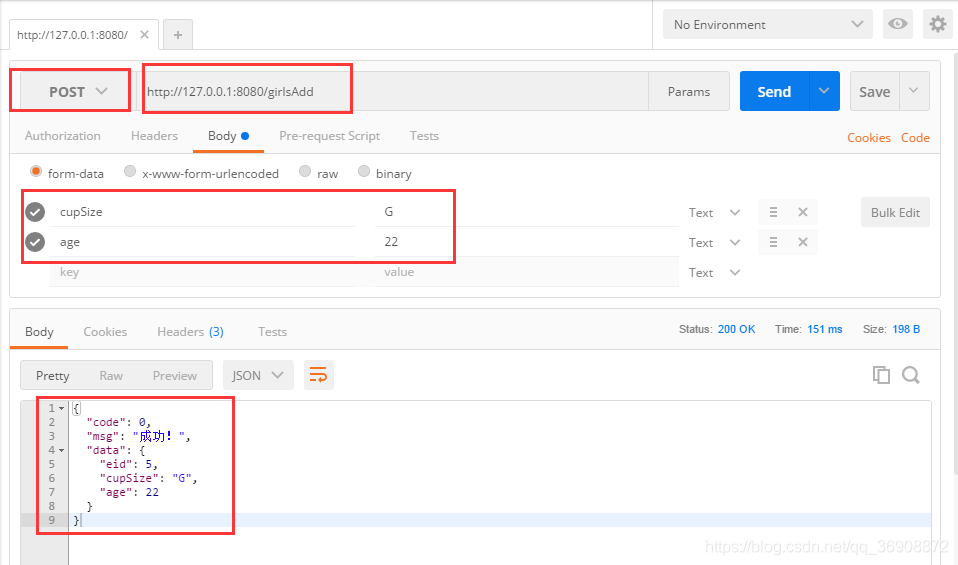Switch to the Authorization tab
Viewport: 958px width, 565px height.
point(63,136)
